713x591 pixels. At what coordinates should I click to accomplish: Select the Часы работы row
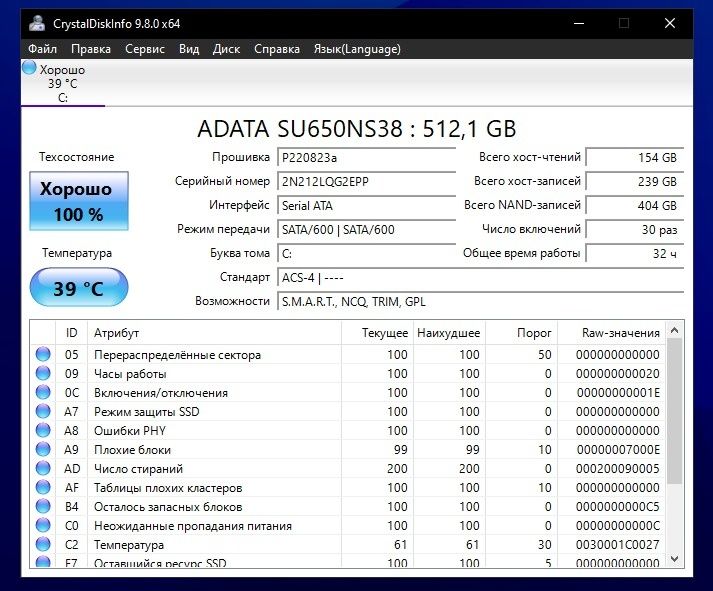pyautogui.click(x=348, y=373)
